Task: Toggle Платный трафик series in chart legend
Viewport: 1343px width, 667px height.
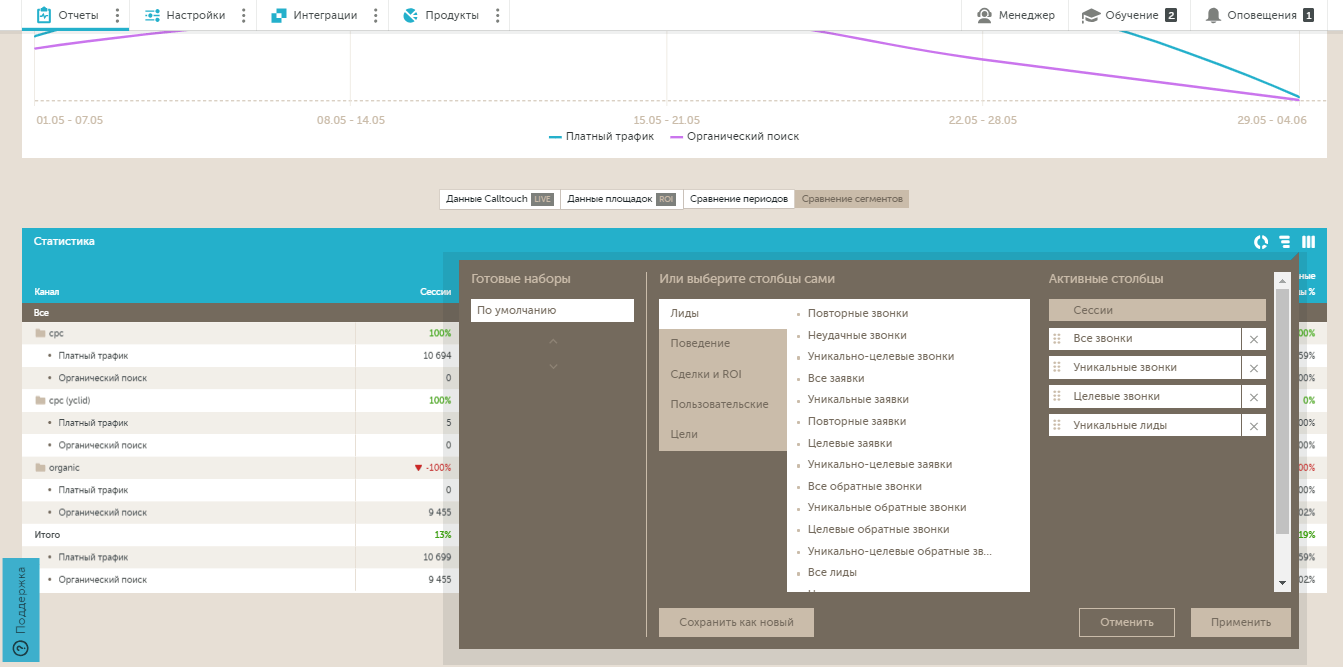Action: tap(601, 137)
